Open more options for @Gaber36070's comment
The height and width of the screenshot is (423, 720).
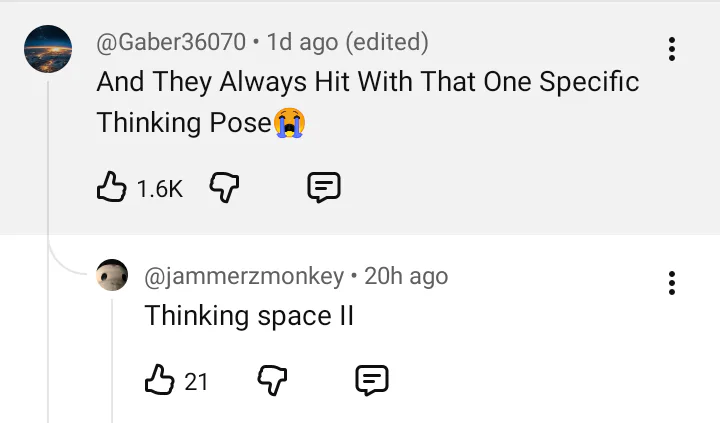point(671,49)
